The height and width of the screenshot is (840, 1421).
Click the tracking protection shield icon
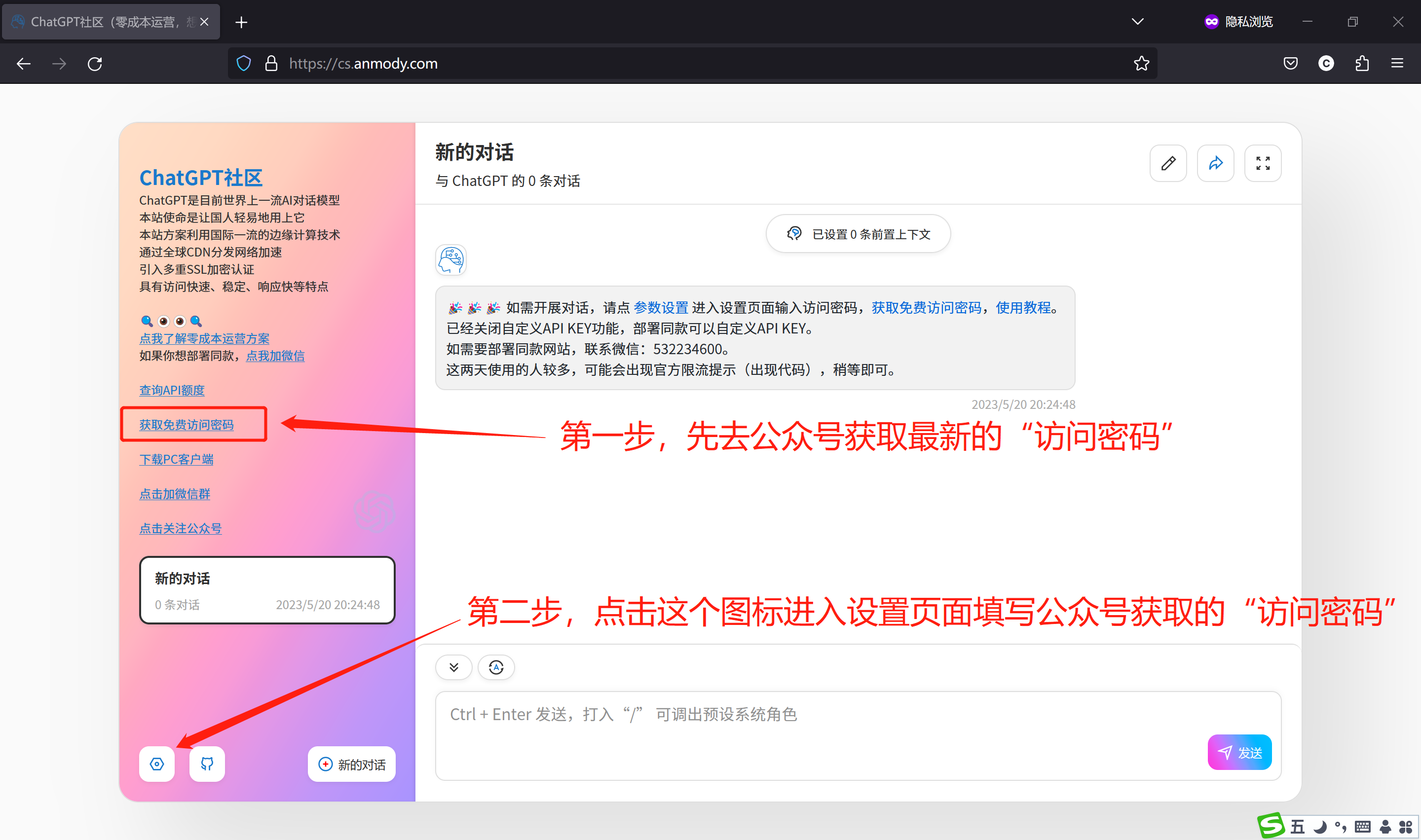point(243,64)
